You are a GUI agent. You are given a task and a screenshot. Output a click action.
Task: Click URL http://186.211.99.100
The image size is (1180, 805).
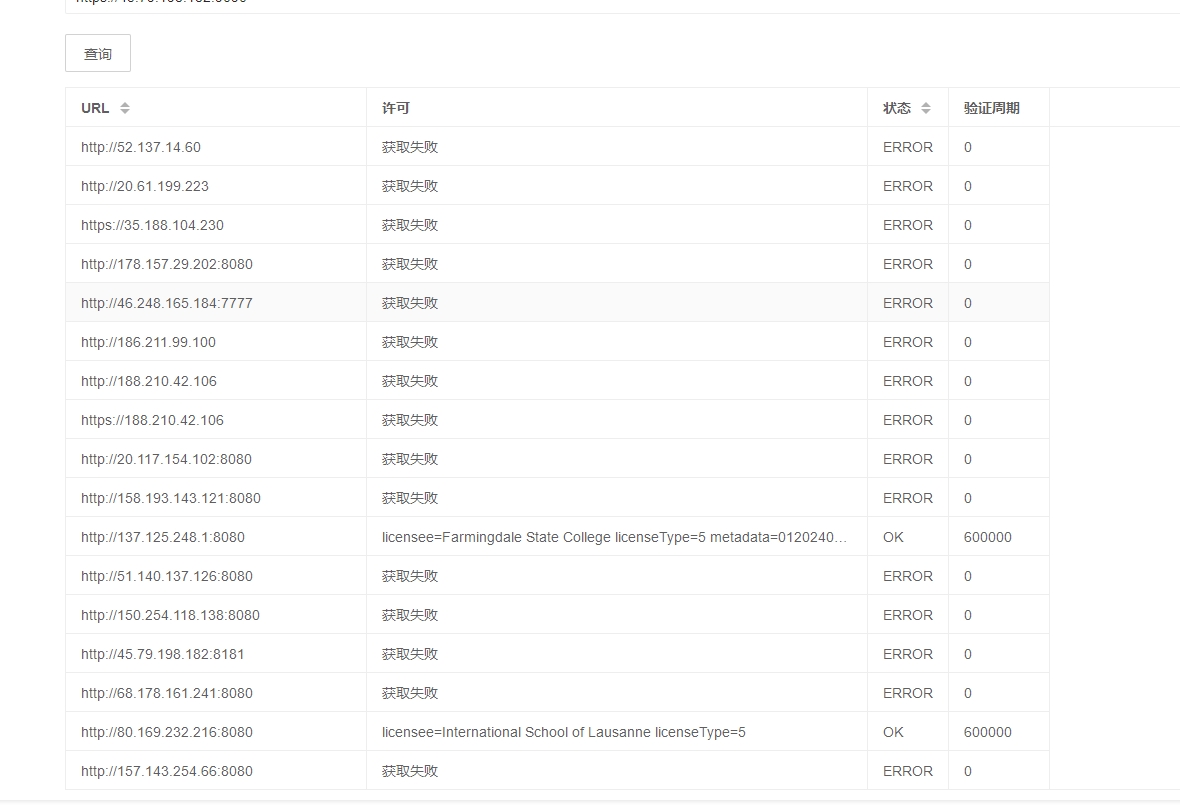tap(148, 342)
